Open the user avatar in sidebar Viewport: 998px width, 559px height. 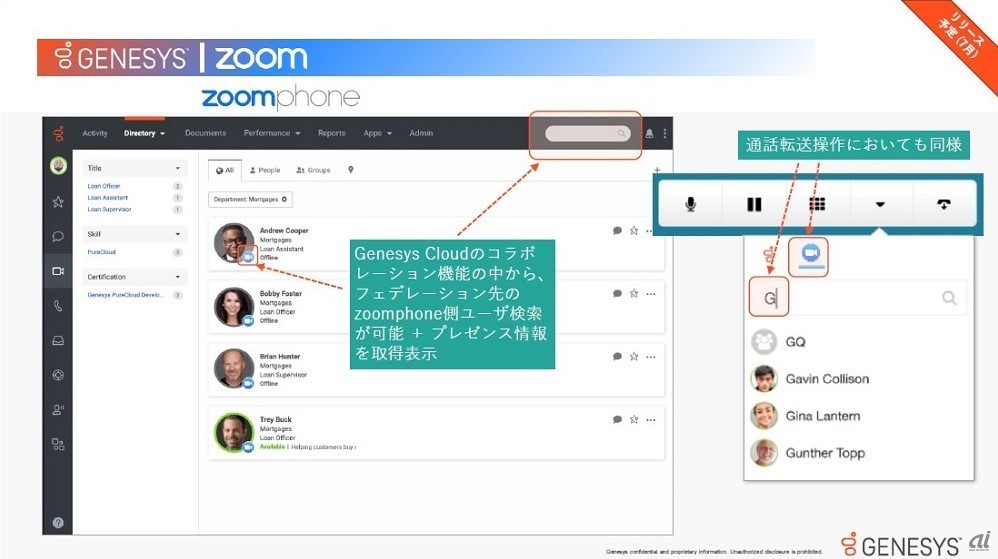[x=59, y=166]
